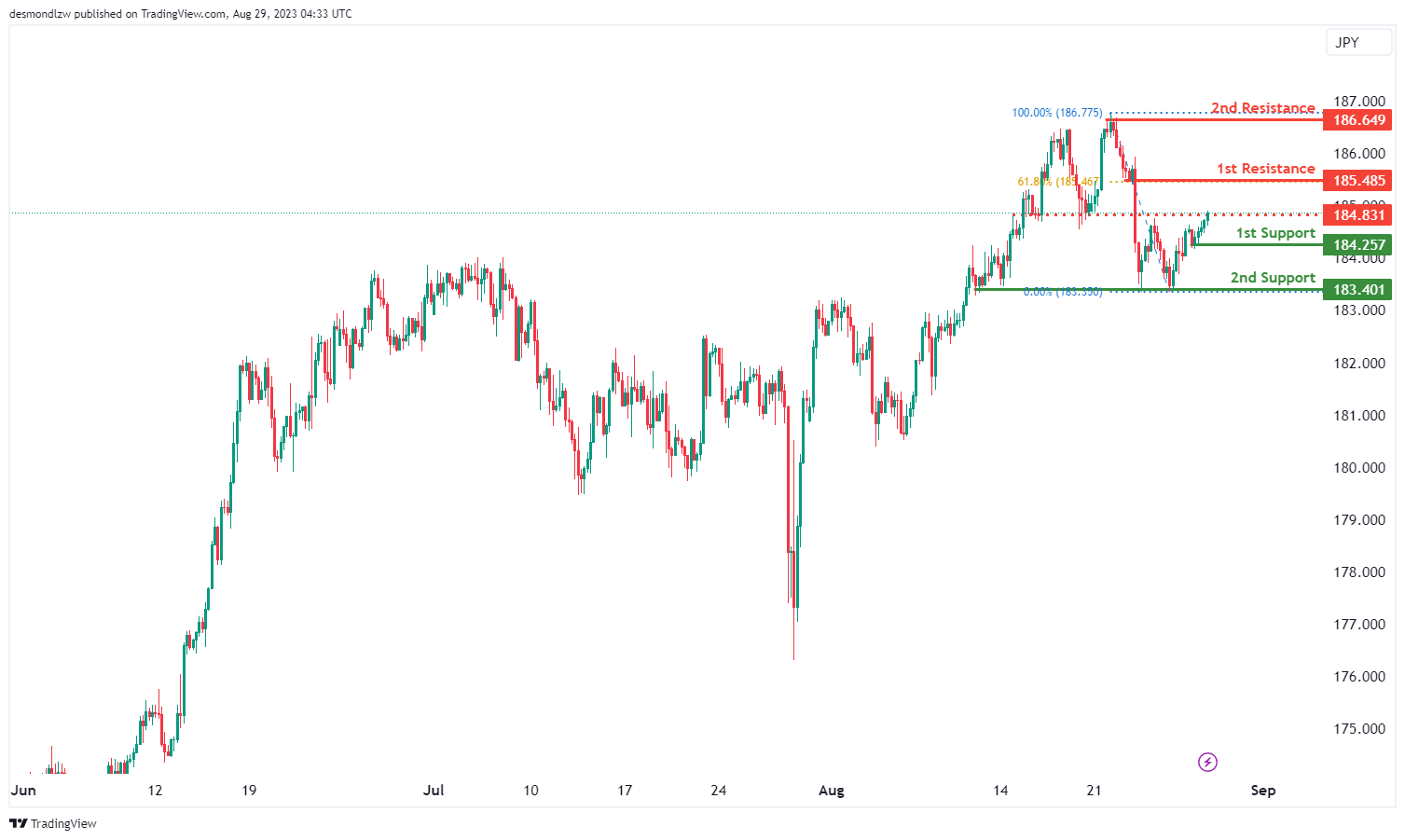Image resolution: width=1405 pixels, height=840 pixels.
Task: Select the 184.257 green support price tag
Action: pyautogui.click(x=1357, y=245)
